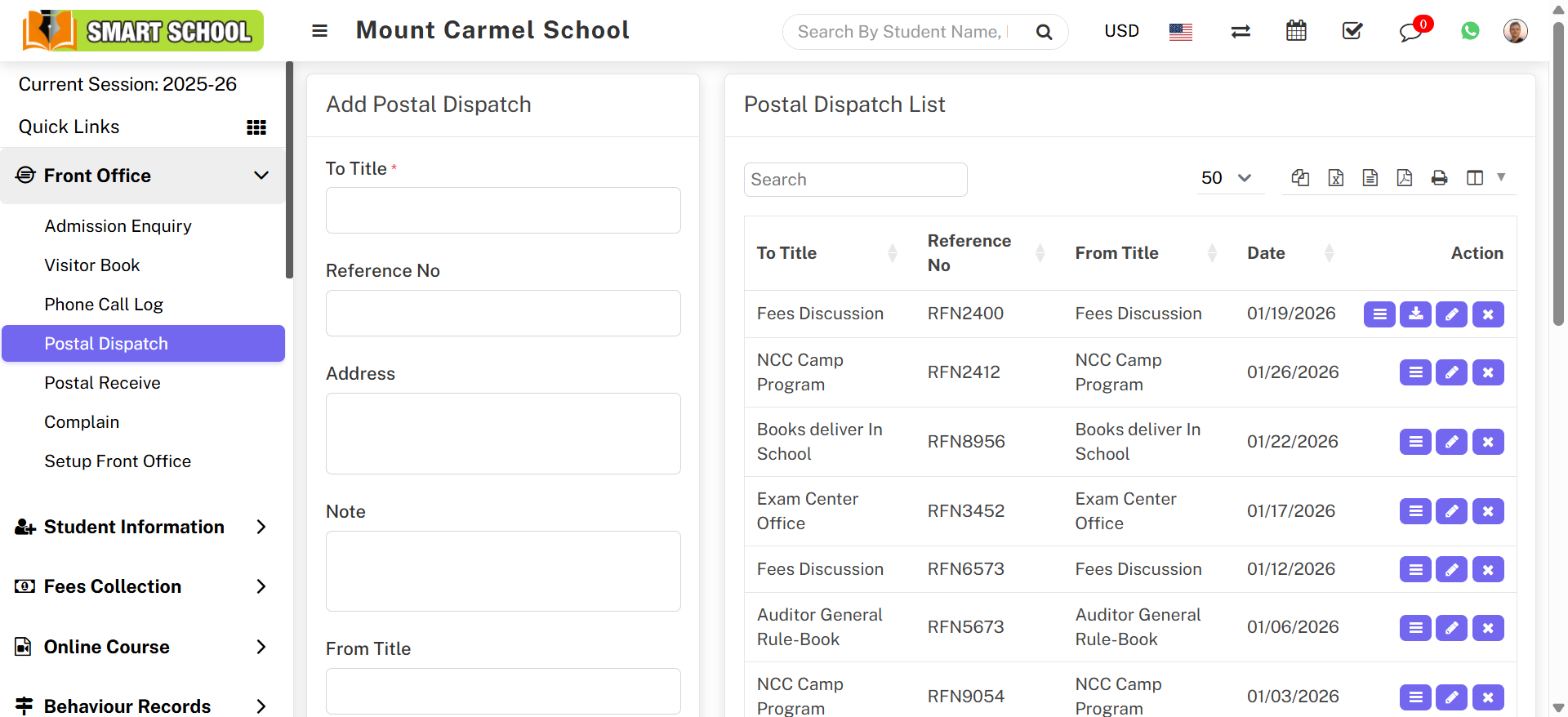Click the USD currency selector
The image size is (1568, 717).
coord(1121,31)
